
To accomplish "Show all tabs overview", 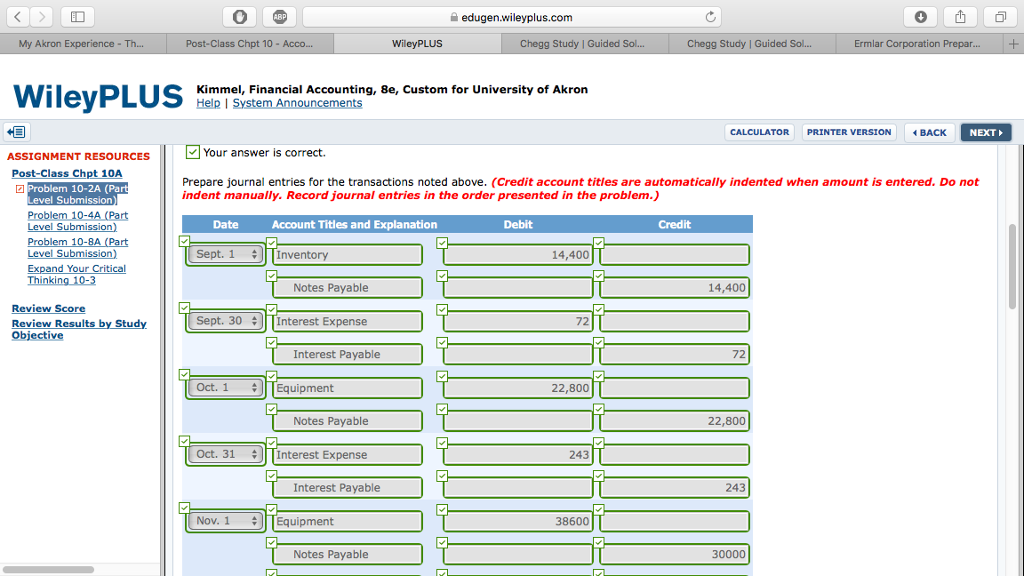I will [1000, 17].
